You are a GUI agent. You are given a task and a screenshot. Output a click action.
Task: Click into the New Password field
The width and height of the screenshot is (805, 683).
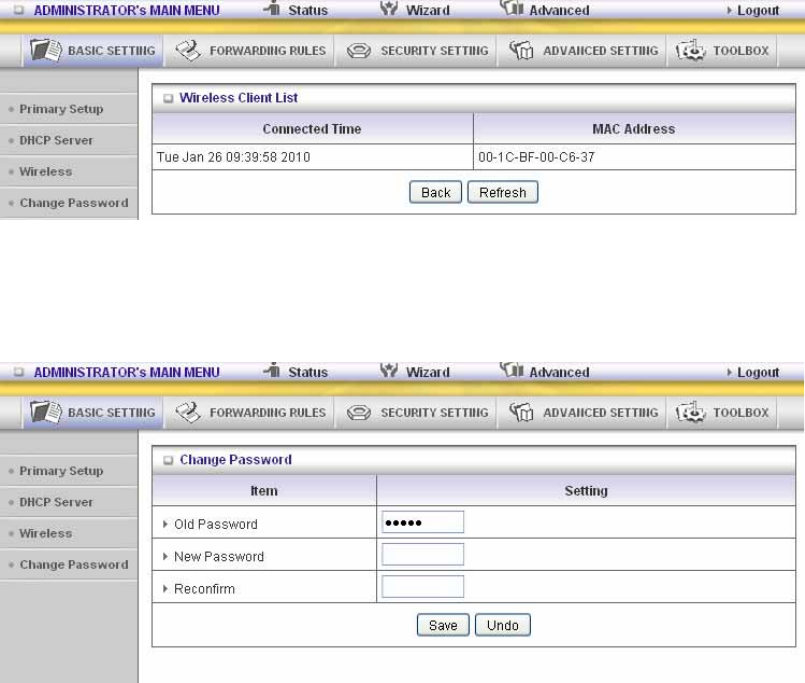tap(423, 555)
